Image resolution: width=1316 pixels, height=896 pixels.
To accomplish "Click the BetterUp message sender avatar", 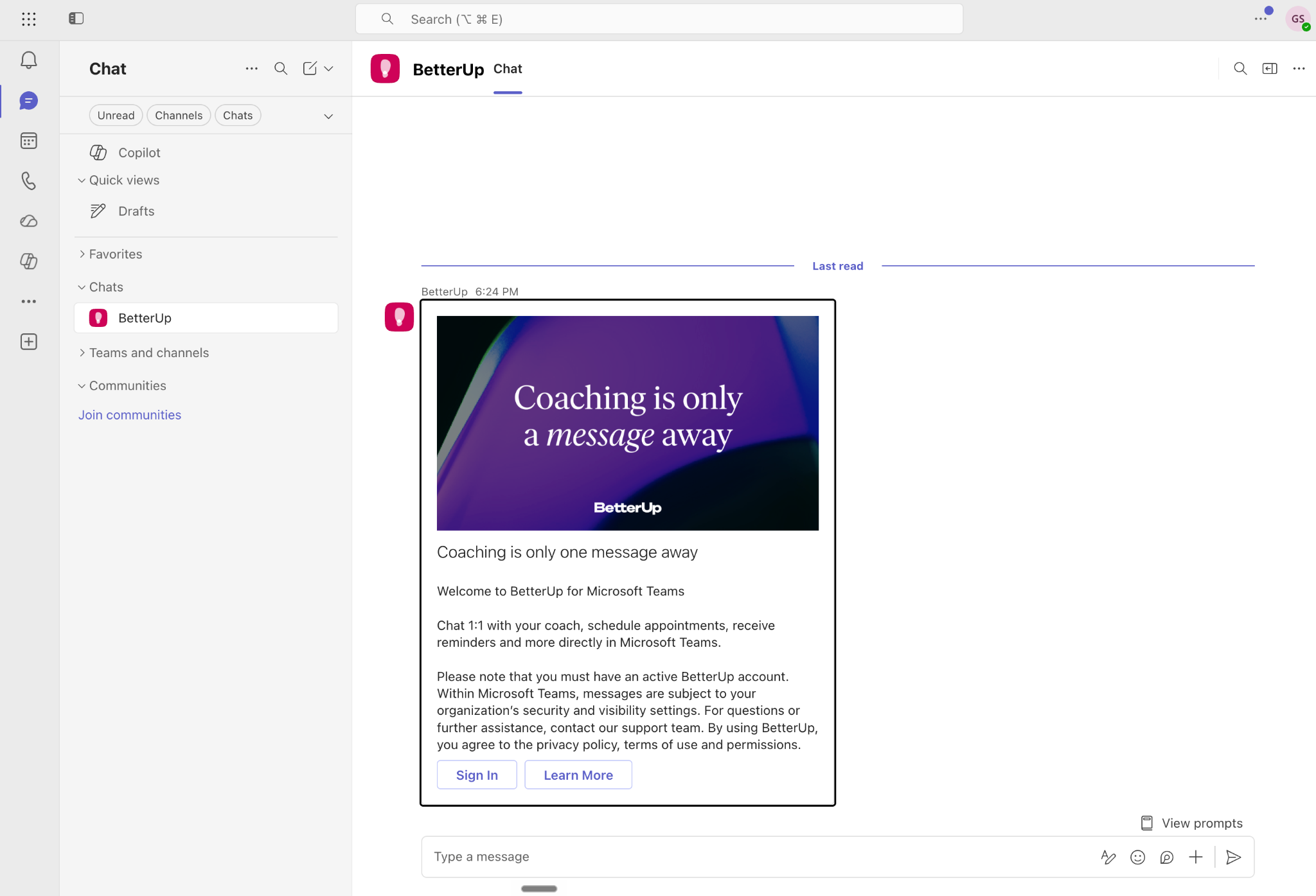I will point(399,317).
